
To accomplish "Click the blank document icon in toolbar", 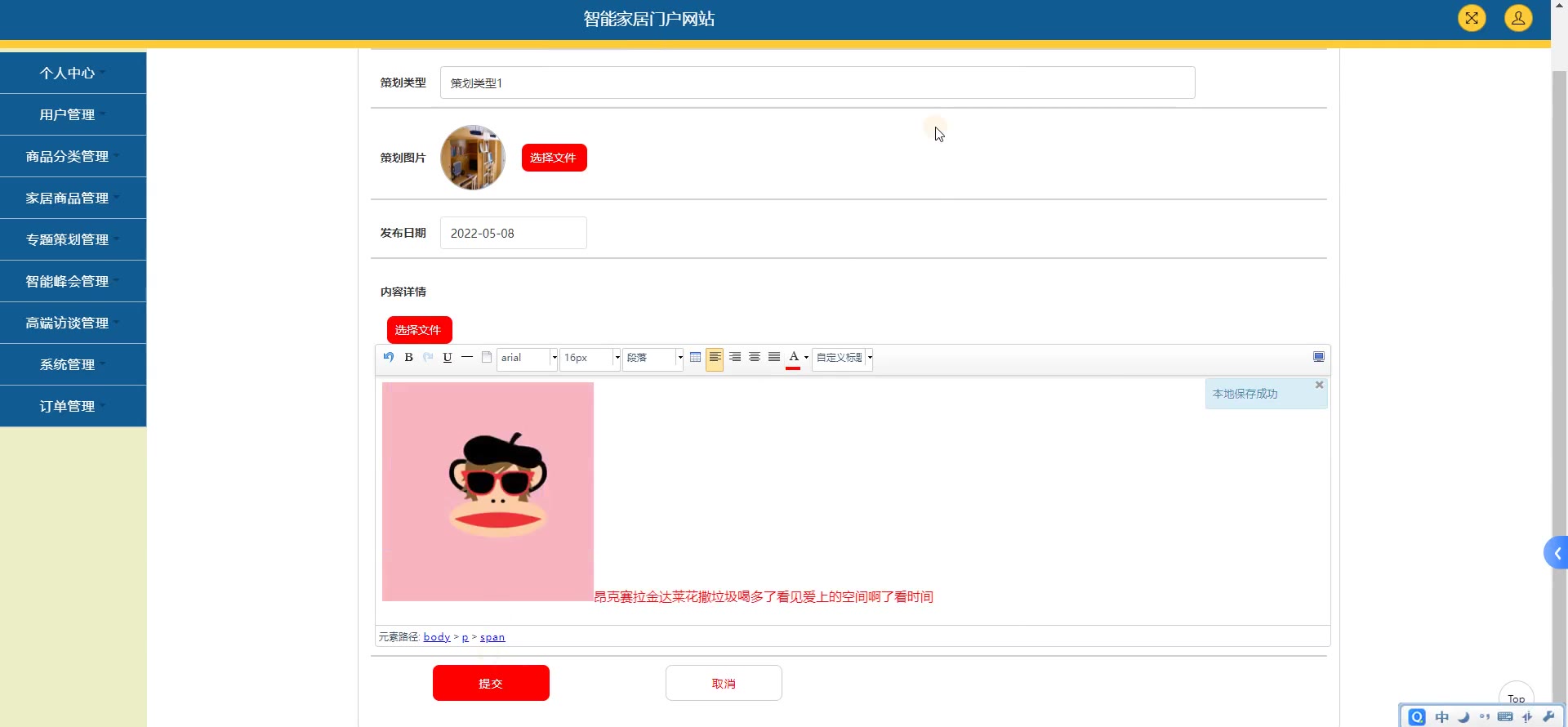I will click(487, 357).
